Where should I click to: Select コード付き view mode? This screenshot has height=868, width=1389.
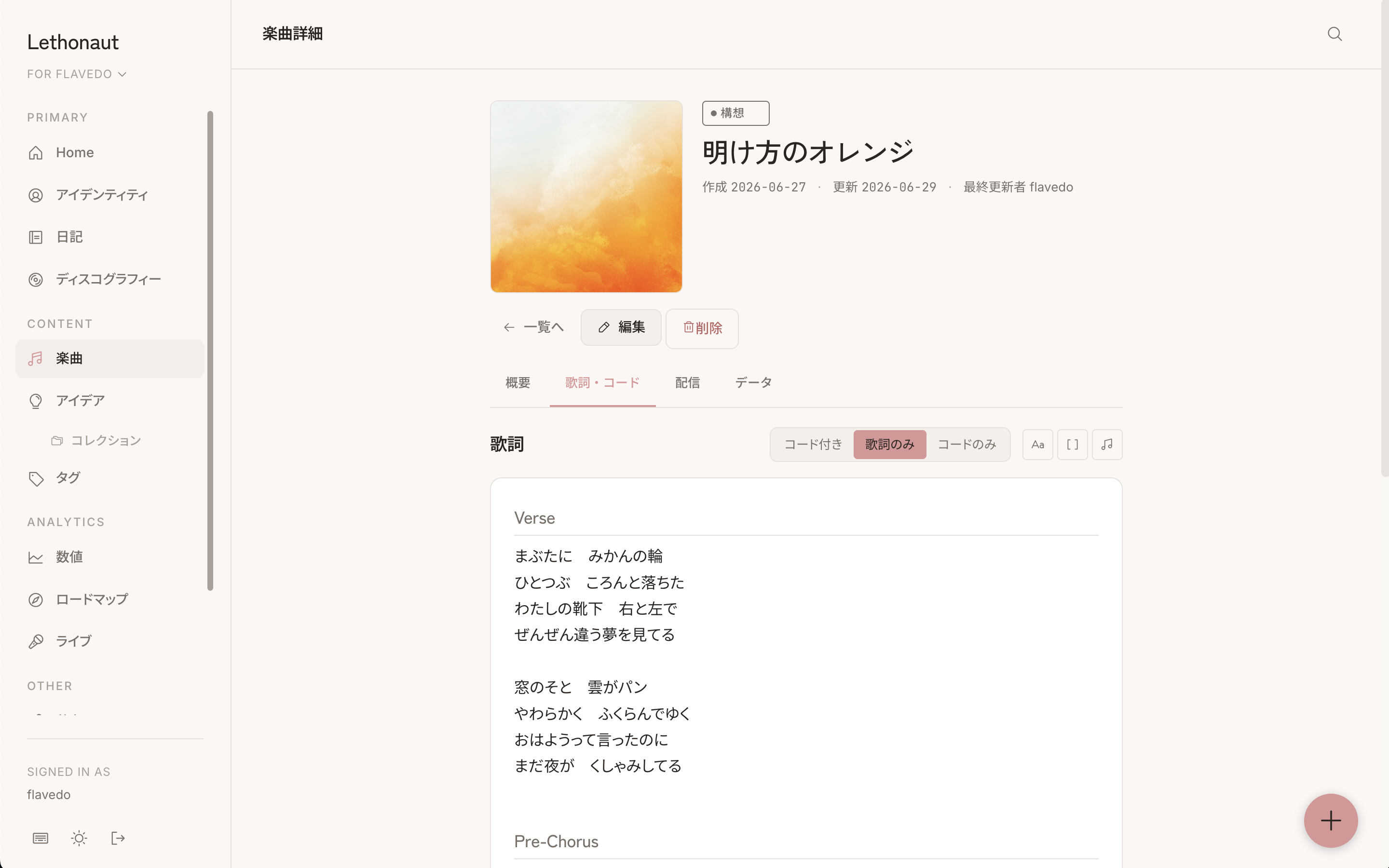click(x=813, y=444)
